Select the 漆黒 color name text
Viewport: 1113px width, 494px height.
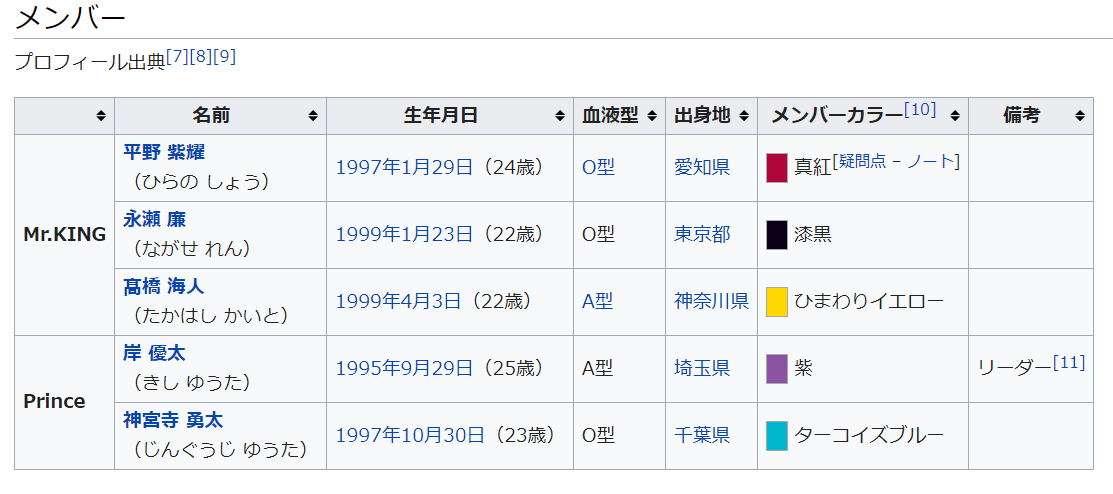(x=813, y=234)
